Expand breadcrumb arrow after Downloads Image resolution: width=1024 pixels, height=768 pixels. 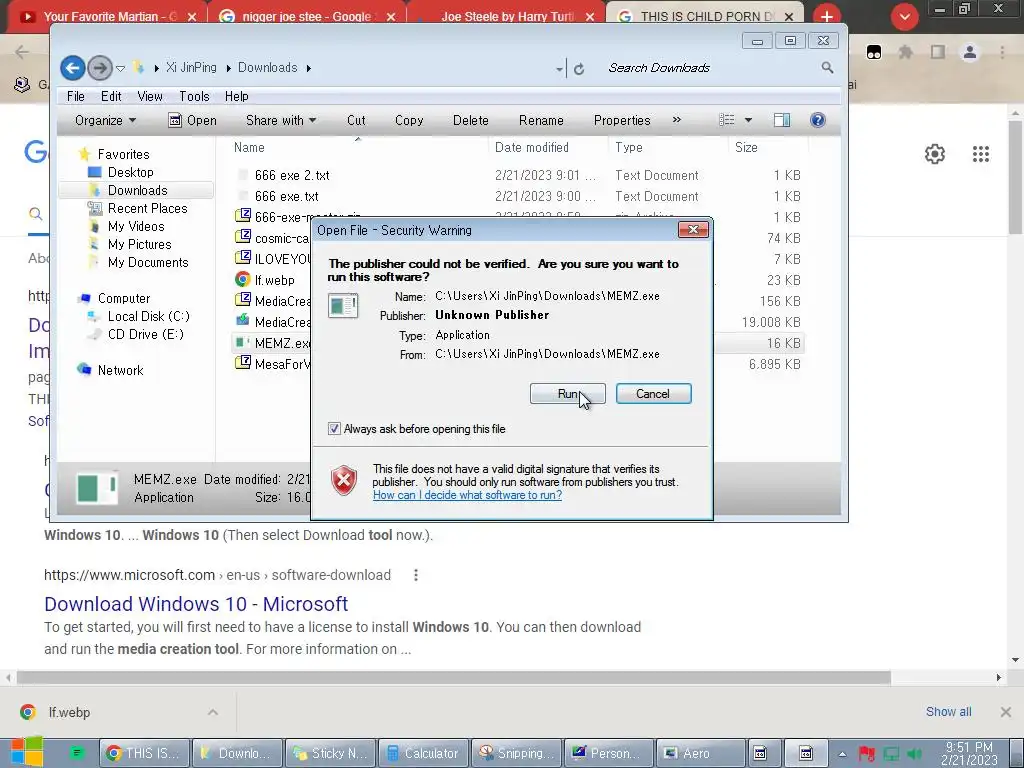tap(308, 68)
